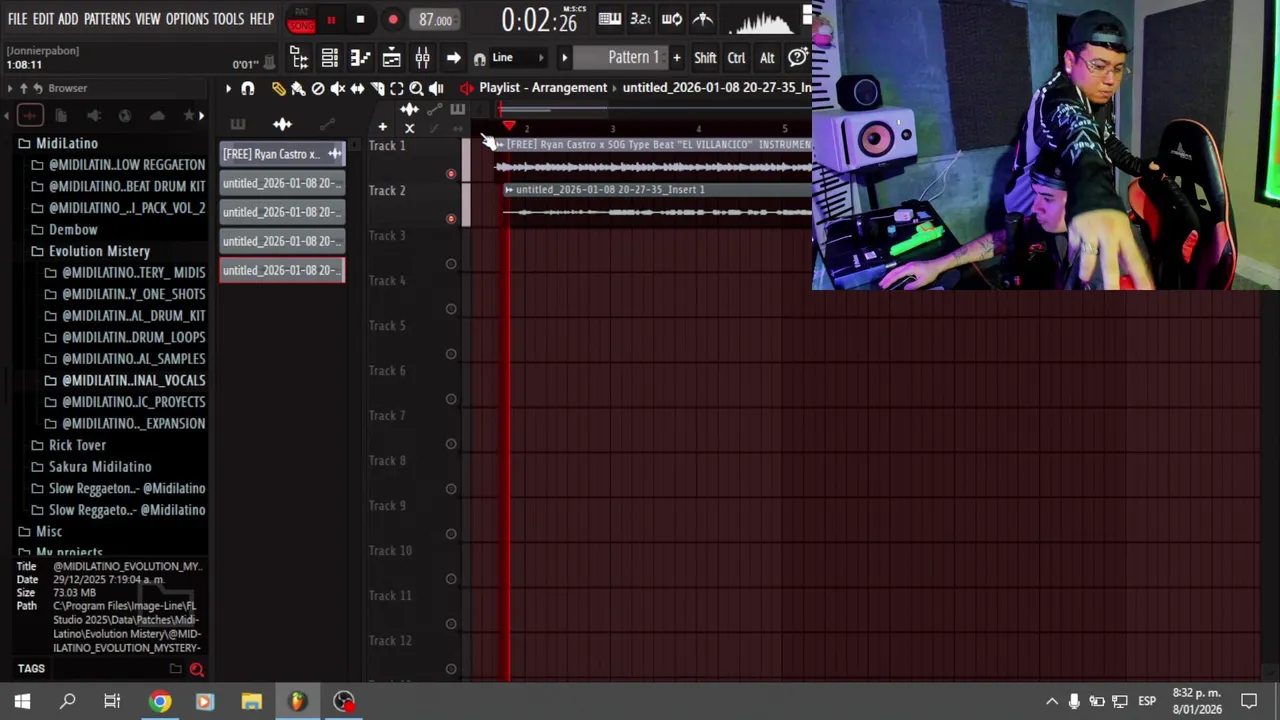Toggle PAT/SONG playback mode switch
The width and height of the screenshot is (1280, 720).
(x=301, y=20)
